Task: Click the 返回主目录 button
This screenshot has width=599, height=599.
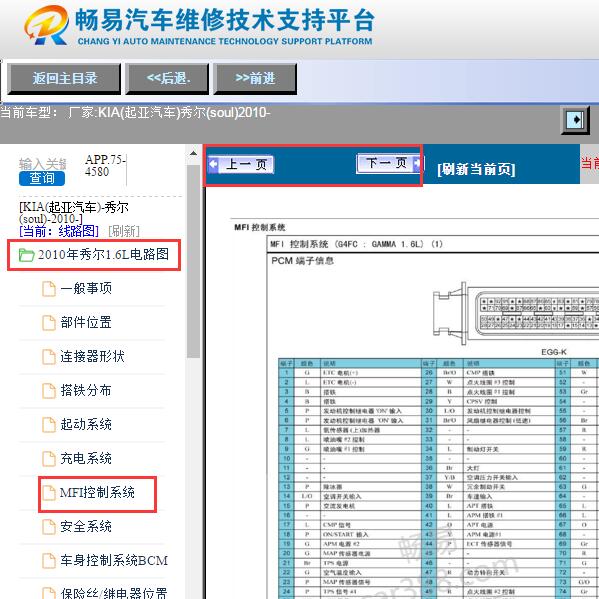Action: [64, 79]
